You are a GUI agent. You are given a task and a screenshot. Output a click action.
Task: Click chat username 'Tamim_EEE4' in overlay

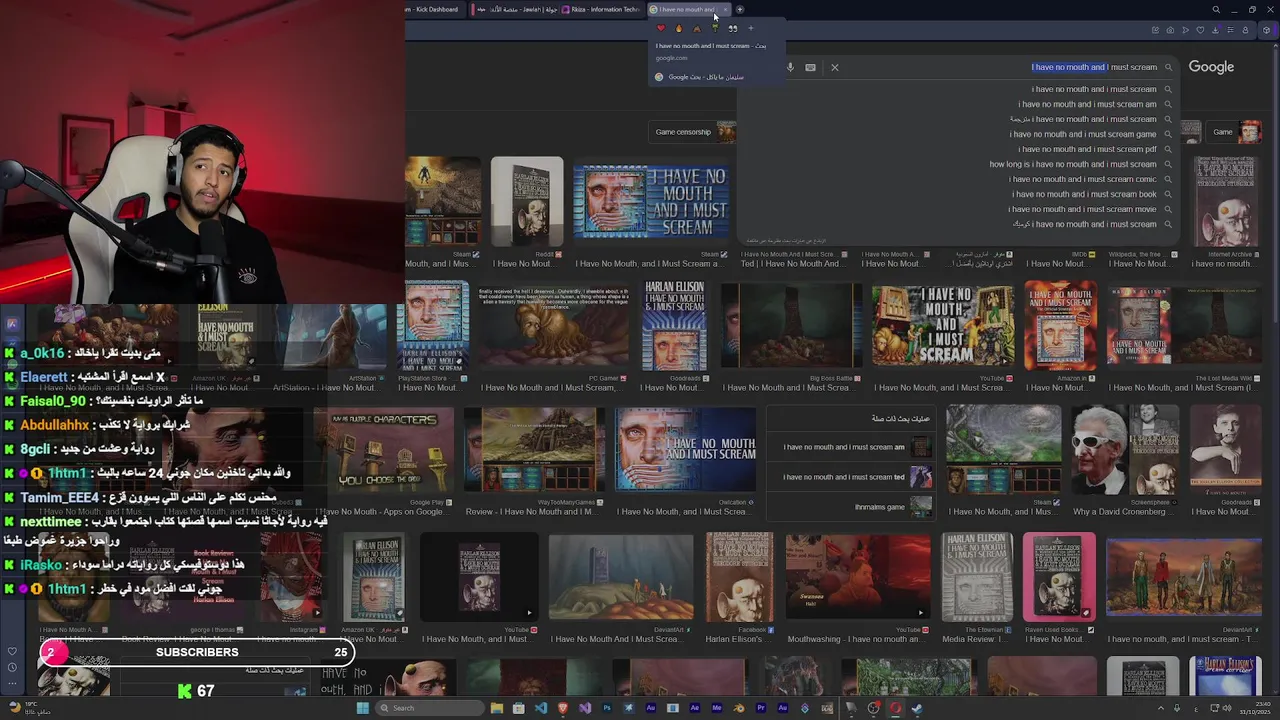point(59,498)
